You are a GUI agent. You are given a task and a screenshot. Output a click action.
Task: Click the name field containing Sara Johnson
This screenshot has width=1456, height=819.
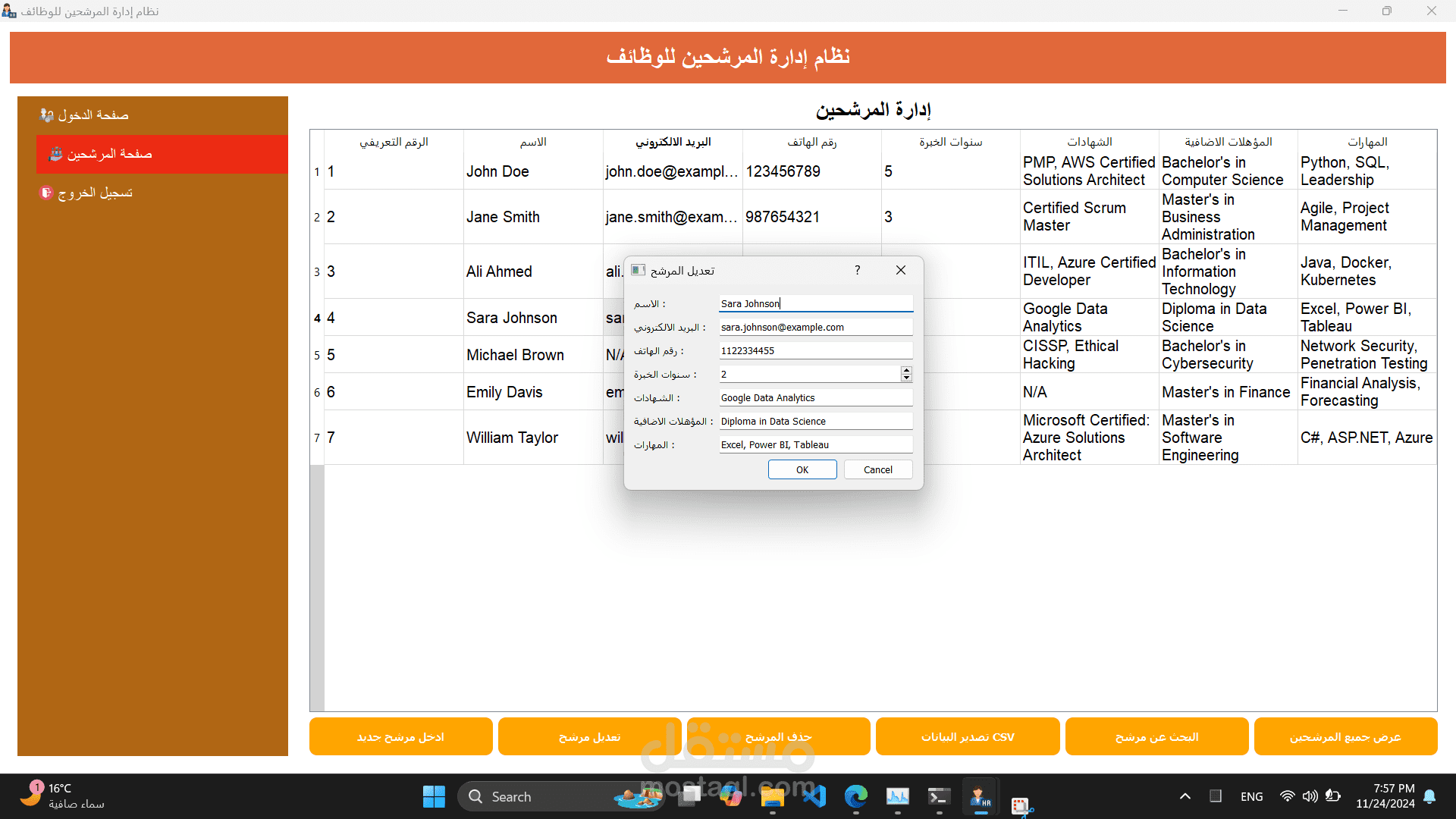tap(815, 303)
